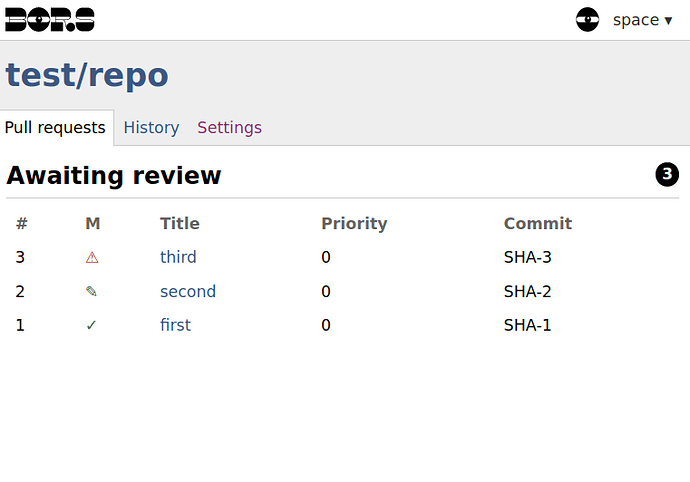Image resolution: width=690 pixels, height=482 pixels.
Task: Click the BORS logo in header
Action: [x=50, y=20]
